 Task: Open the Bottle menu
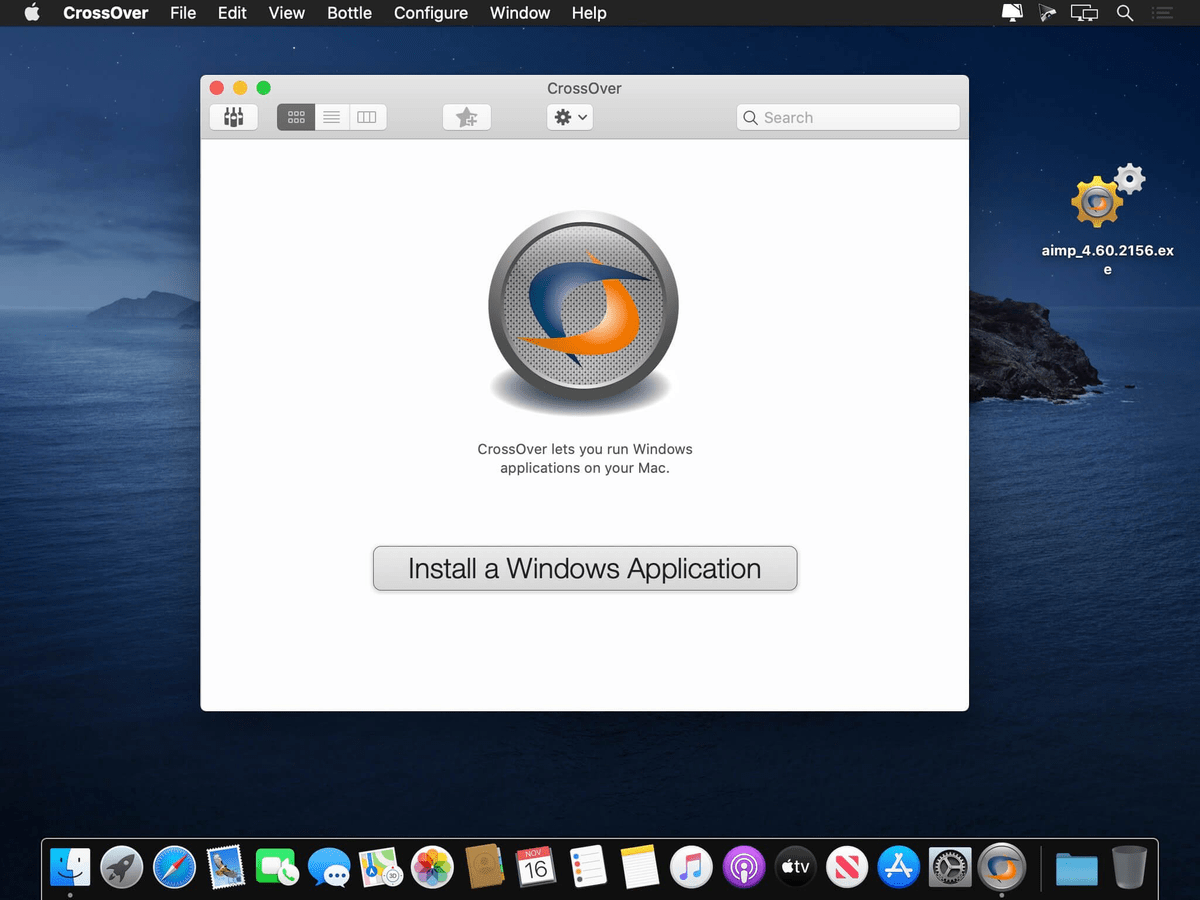349,13
